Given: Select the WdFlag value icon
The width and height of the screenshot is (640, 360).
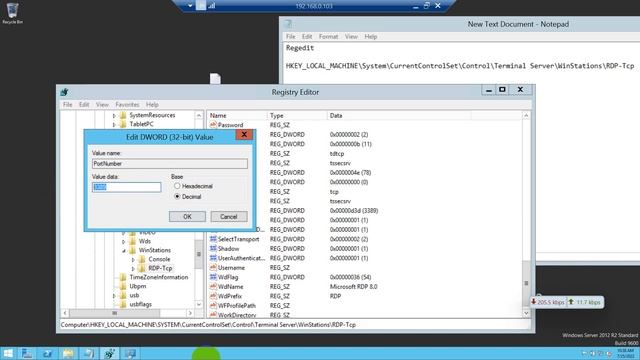Looking at the screenshot, I should pyautogui.click(x=213, y=277).
